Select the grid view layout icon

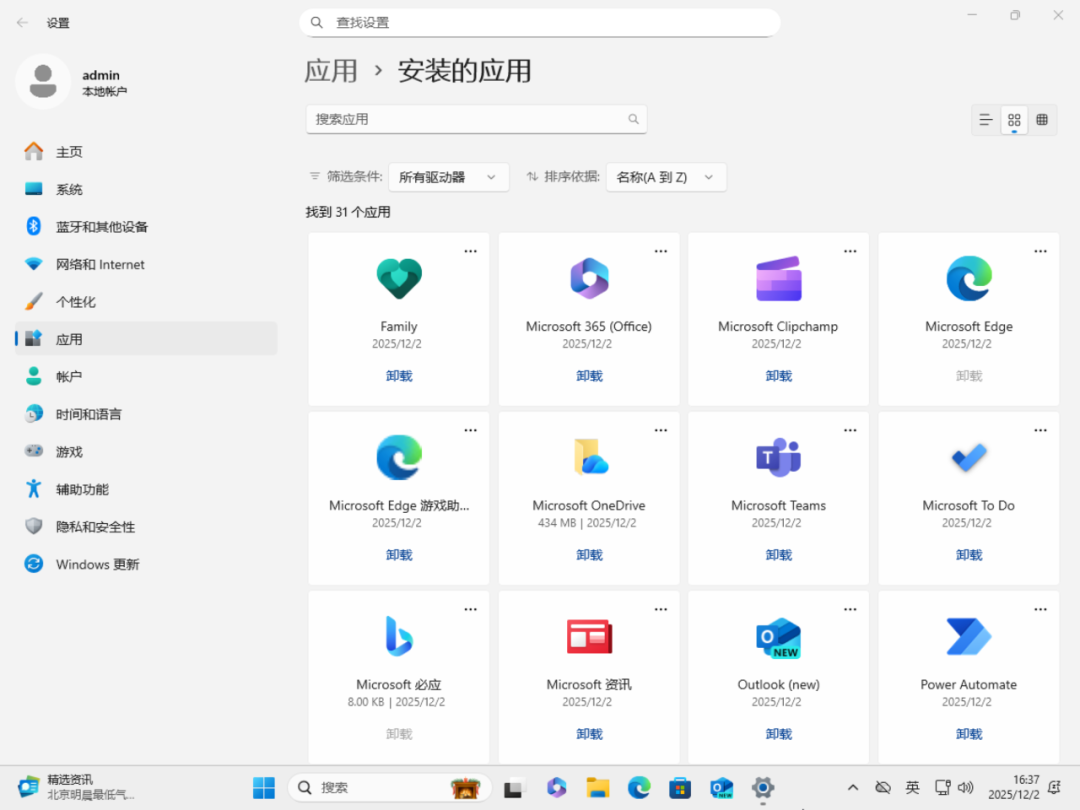tap(1014, 120)
